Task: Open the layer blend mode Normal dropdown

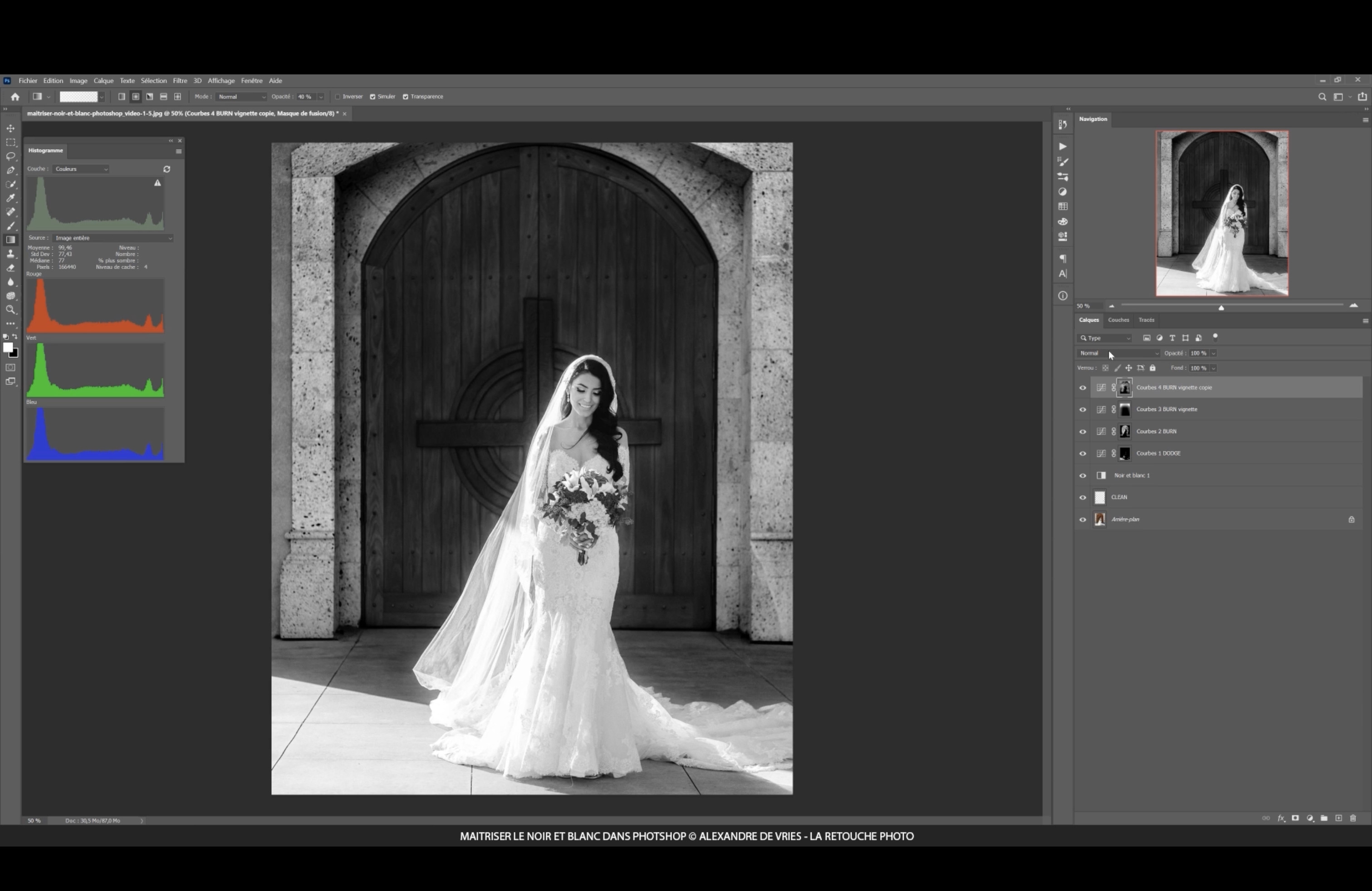Action: (x=1118, y=353)
